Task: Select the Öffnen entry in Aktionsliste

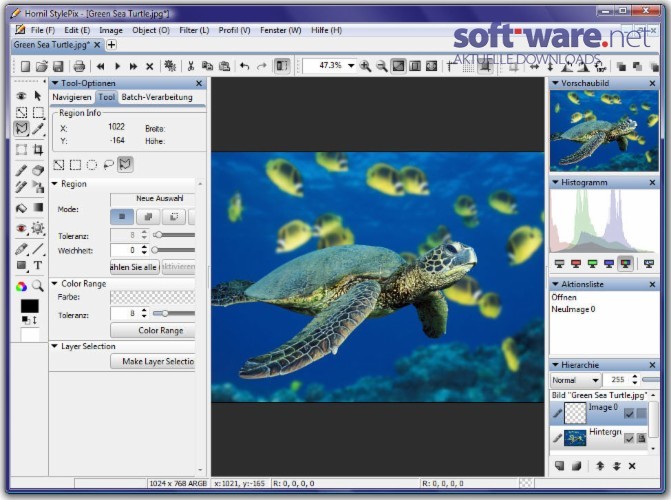Action: click(x=564, y=298)
